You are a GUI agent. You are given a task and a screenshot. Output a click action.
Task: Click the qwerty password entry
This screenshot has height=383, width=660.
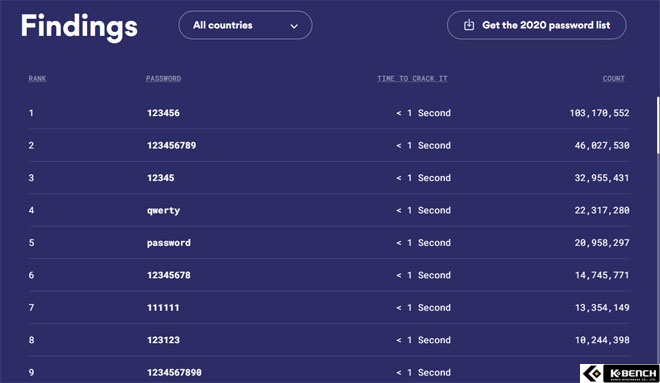(163, 210)
